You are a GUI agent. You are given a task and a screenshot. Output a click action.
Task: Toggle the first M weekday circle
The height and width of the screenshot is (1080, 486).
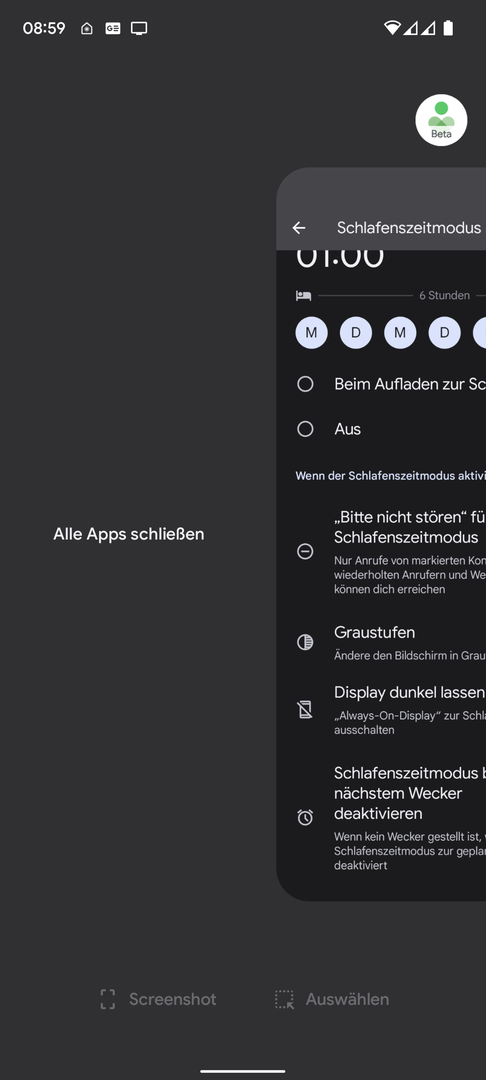312,333
